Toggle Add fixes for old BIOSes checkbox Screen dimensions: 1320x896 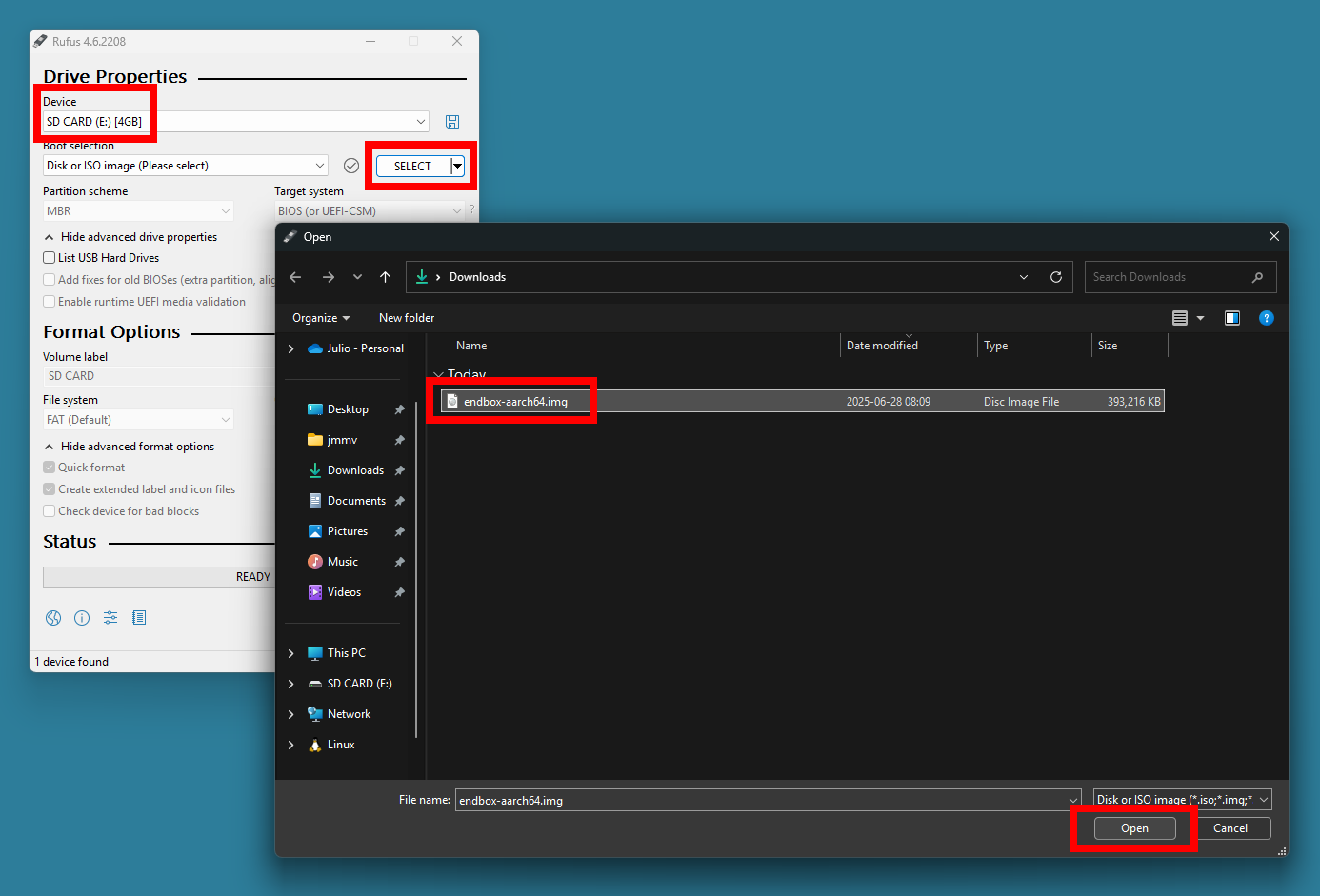49,280
